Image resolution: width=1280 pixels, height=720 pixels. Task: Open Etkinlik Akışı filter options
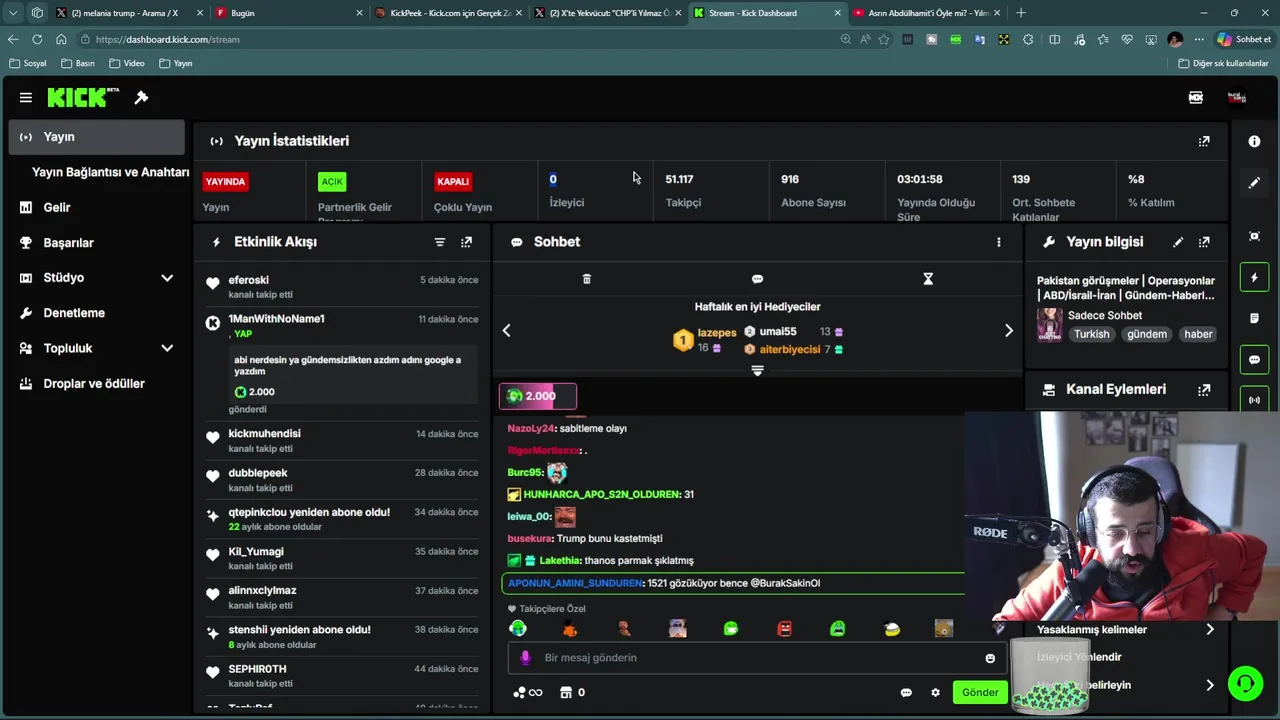(440, 242)
